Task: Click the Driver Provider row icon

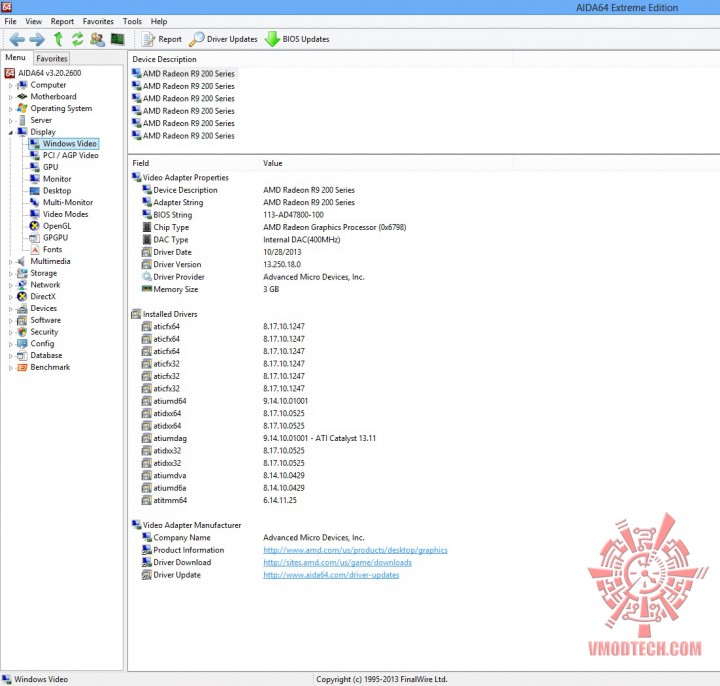Action: [x=146, y=276]
